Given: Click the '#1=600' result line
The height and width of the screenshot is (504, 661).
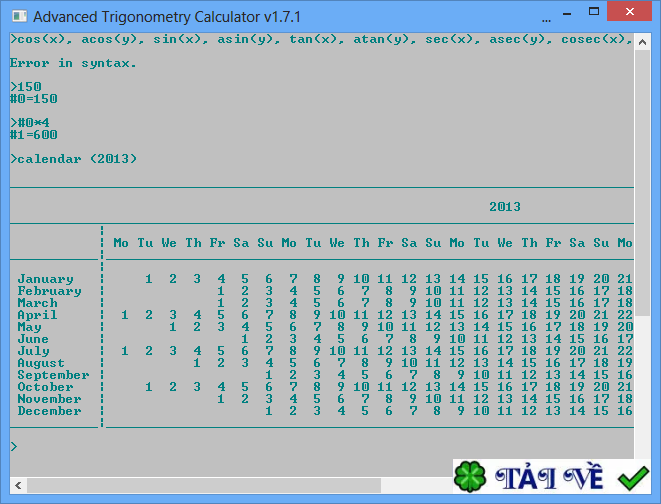Looking at the screenshot, I should point(34,135).
